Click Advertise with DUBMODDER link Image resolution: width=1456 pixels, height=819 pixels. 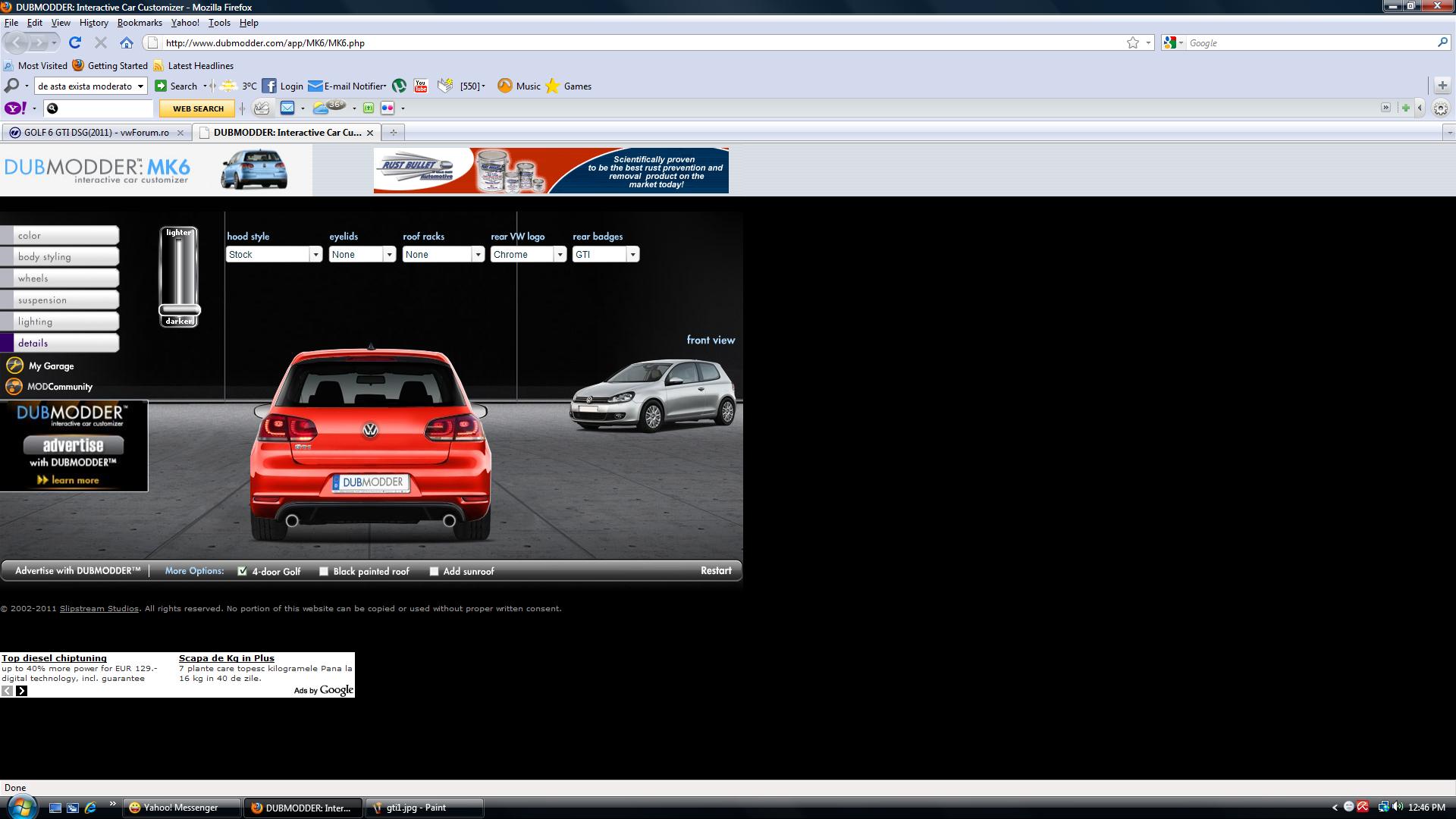[78, 571]
